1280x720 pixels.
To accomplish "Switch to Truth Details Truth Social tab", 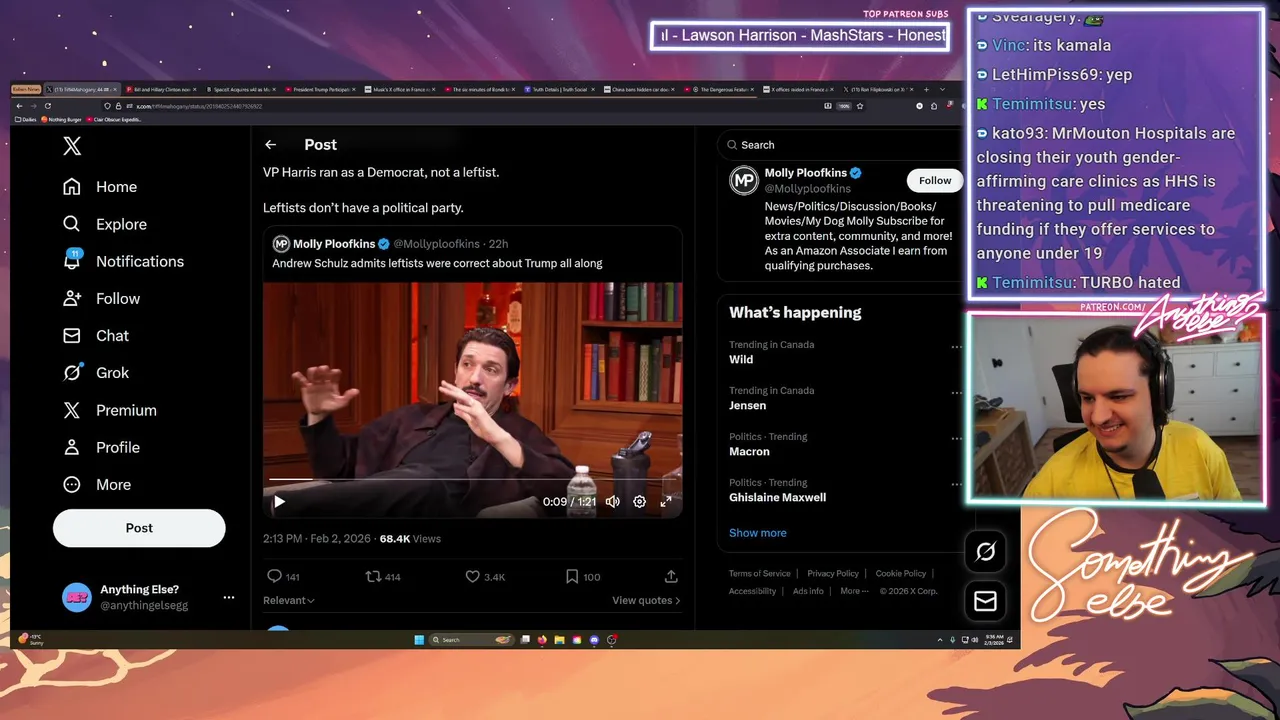I will click(559, 89).
